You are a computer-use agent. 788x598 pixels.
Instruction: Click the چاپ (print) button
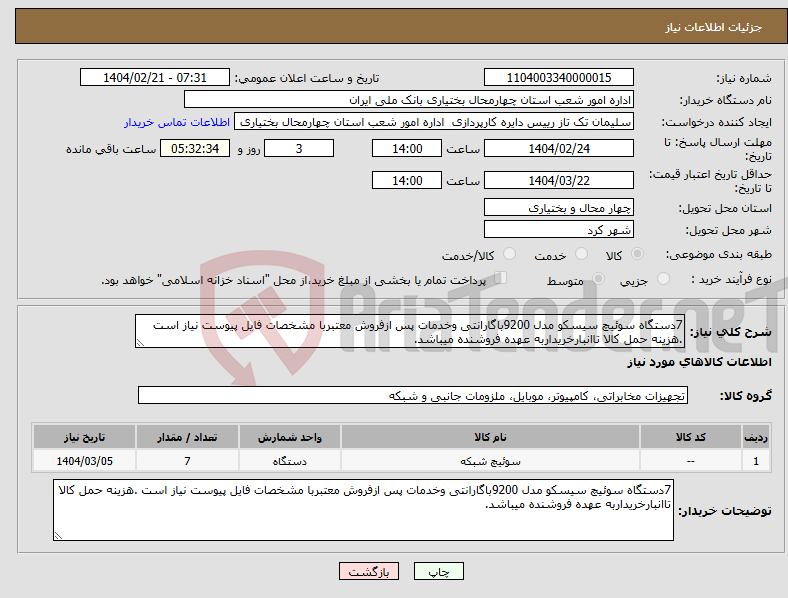(438, 571)
